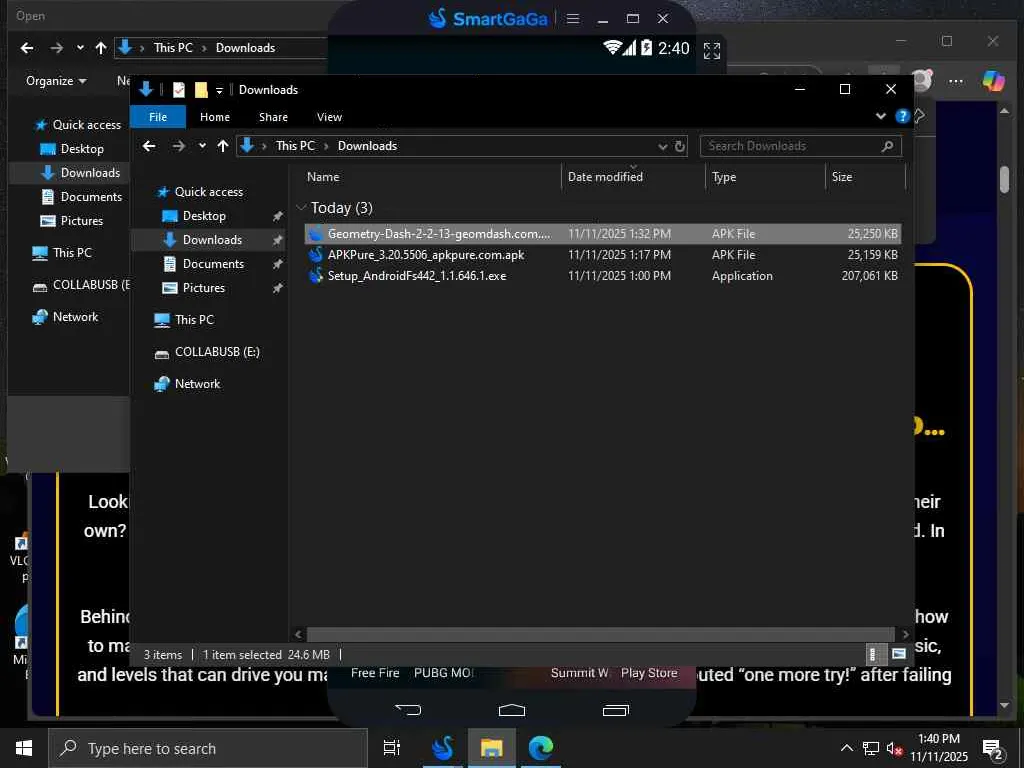Go back in the Open dialog

27,48
